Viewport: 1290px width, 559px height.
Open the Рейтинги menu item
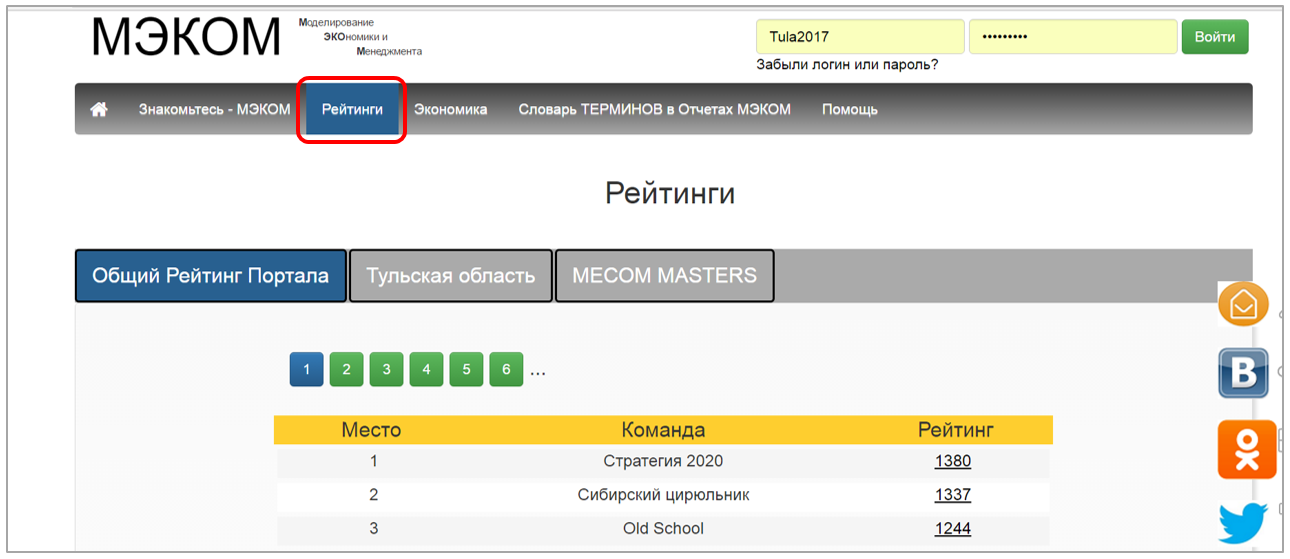(352, 110)
